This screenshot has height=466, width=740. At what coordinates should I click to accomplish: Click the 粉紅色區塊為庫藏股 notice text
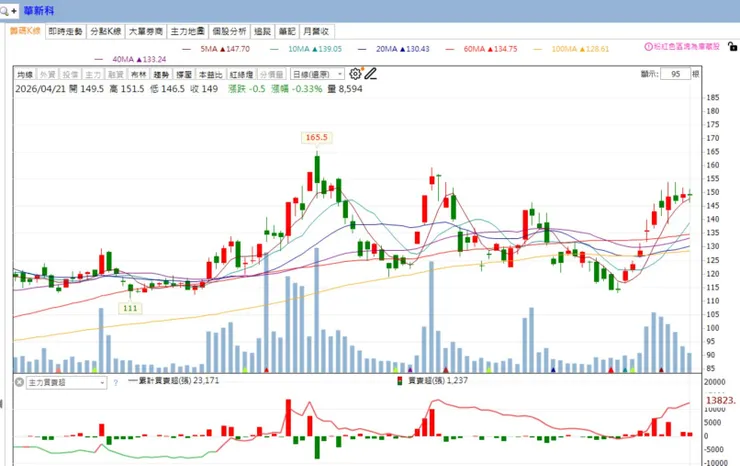687,47
